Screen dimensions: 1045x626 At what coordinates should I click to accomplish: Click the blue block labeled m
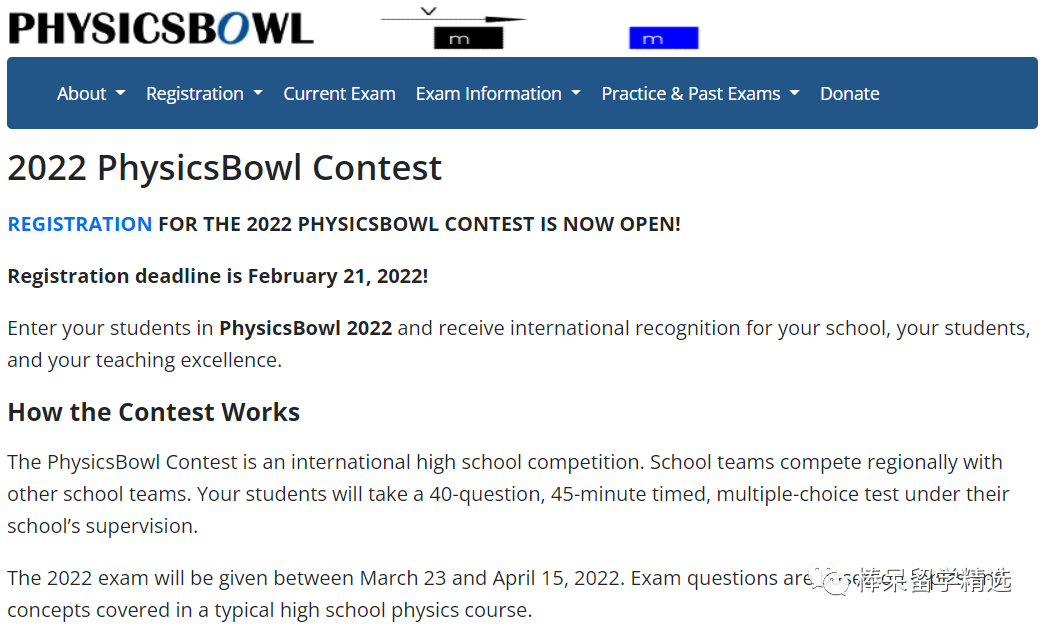click(x=664, y=38)
